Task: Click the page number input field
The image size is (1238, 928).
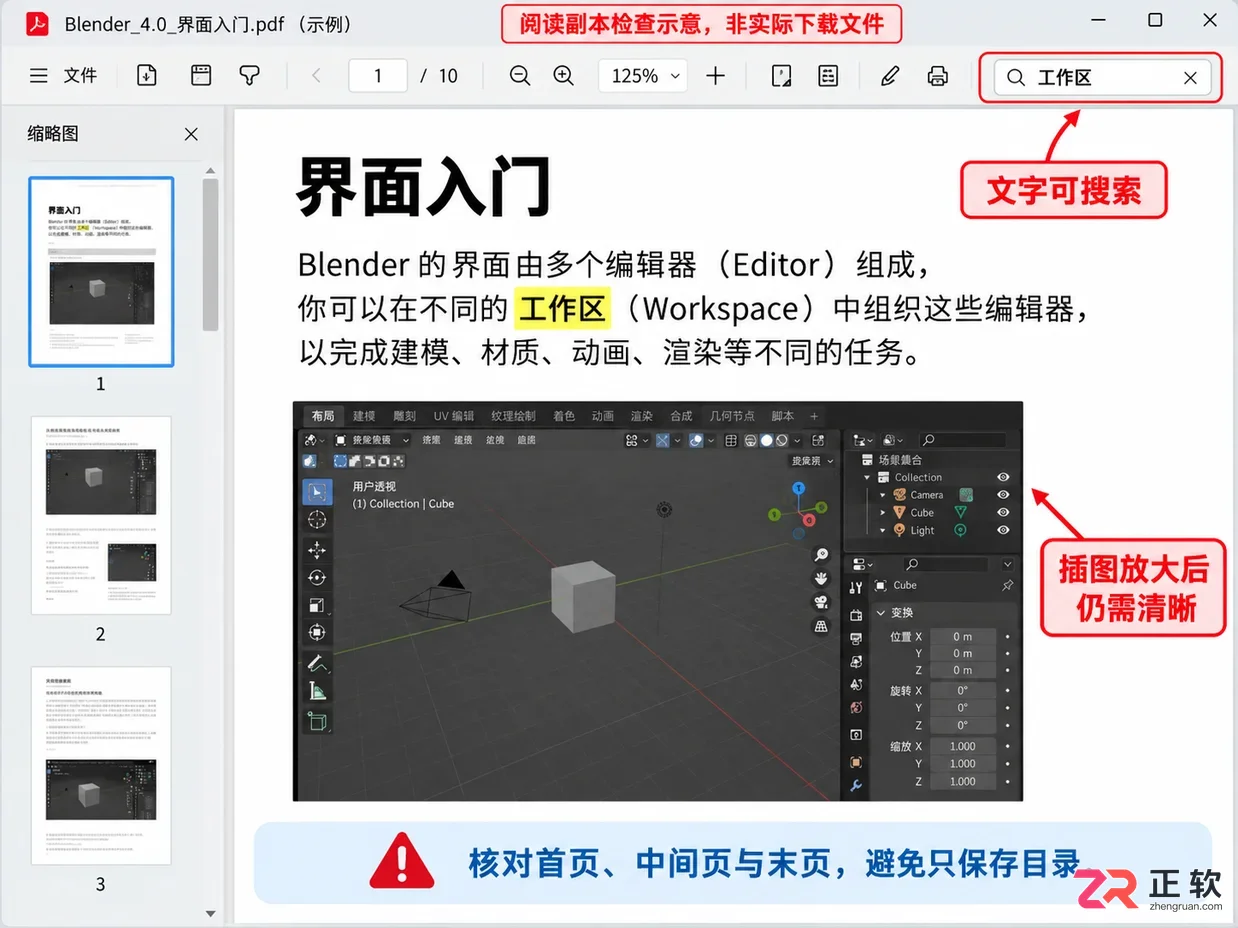Action: point(378,76)
